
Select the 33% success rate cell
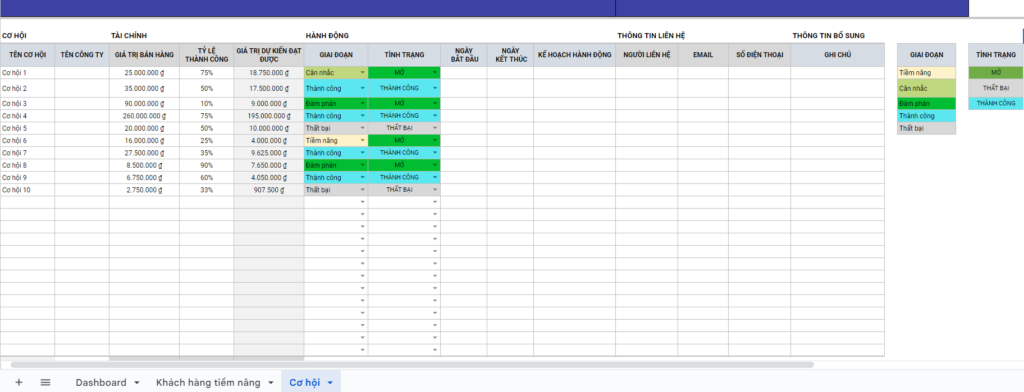coord(206,189)
